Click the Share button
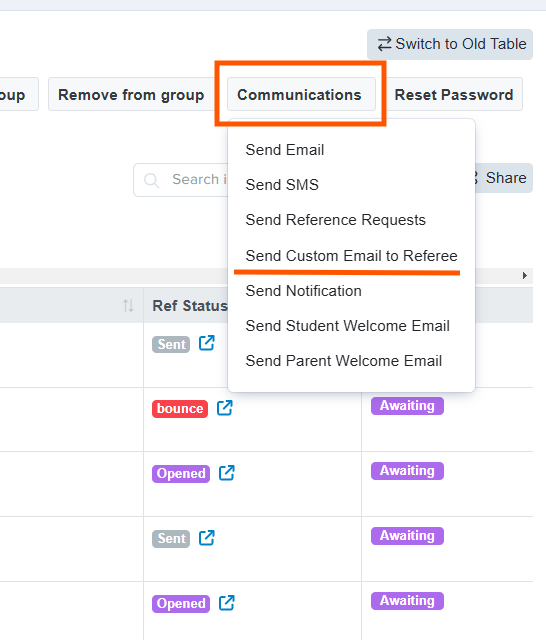Image resolution: width=546 pixels, height=640 pixels. (x=503, y=178)
